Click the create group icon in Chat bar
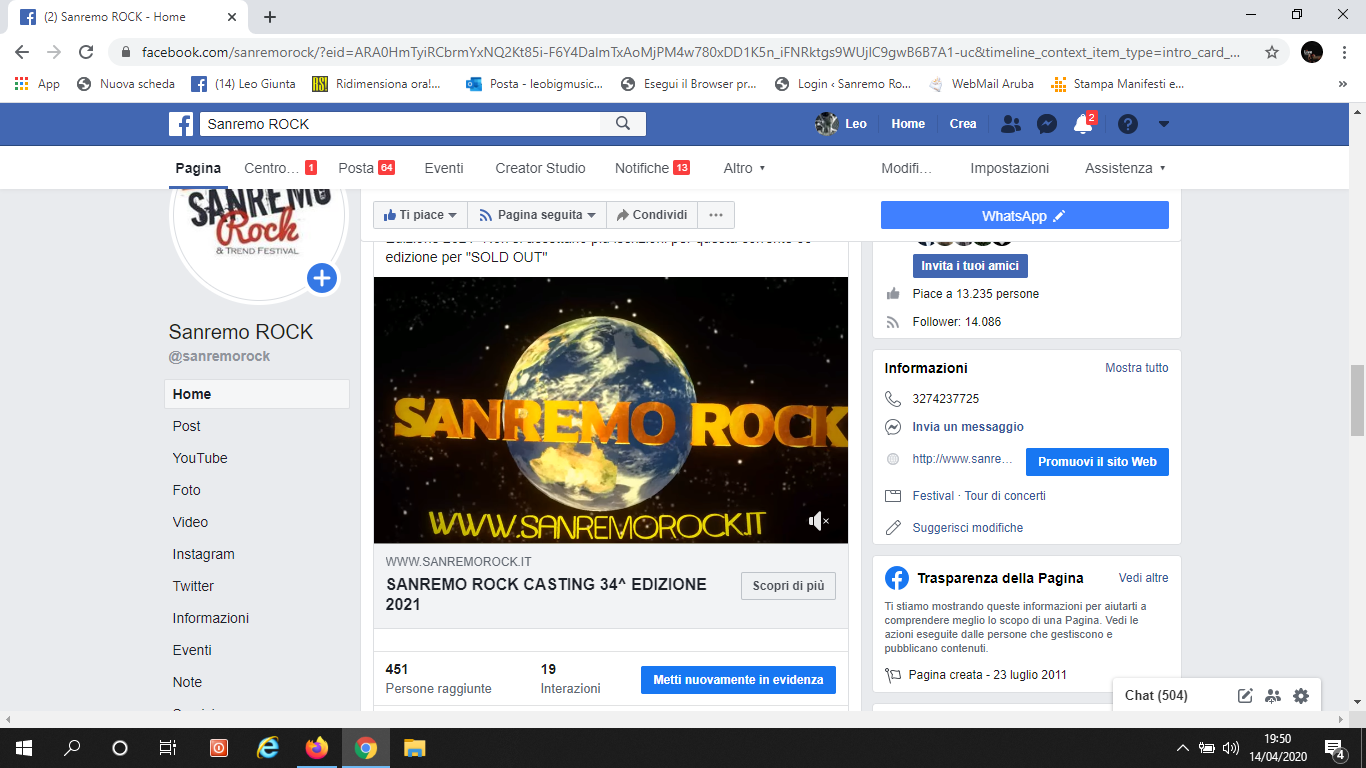Image resolution: width=1366 pixels, height=768 pixels. [1273, 696]
